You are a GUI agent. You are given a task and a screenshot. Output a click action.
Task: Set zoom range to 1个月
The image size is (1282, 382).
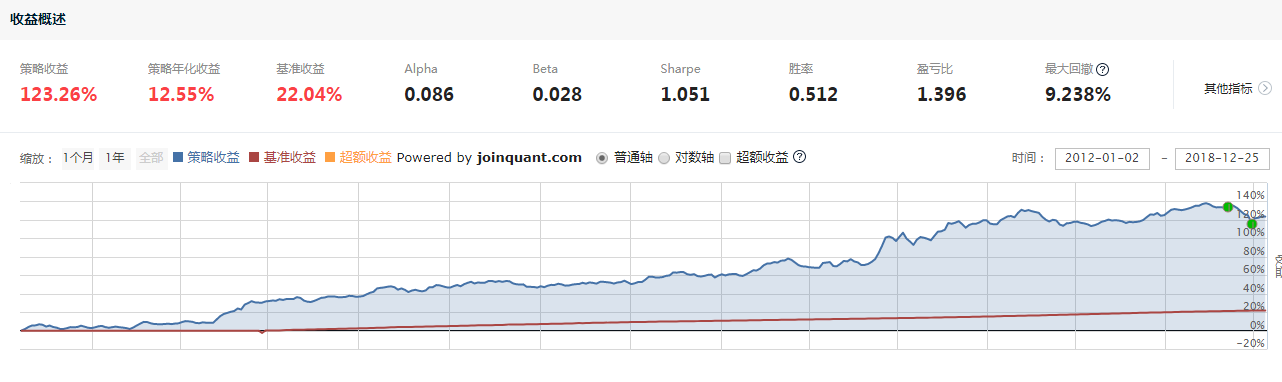pos(78,157)
